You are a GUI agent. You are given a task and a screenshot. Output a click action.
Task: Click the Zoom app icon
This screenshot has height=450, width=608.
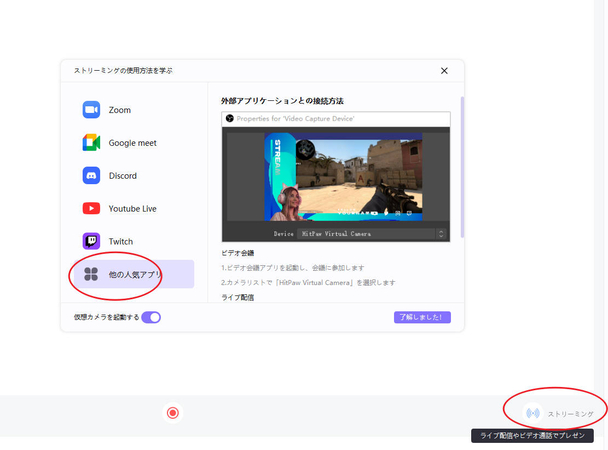pyautogui.click(x=91, y=110)
